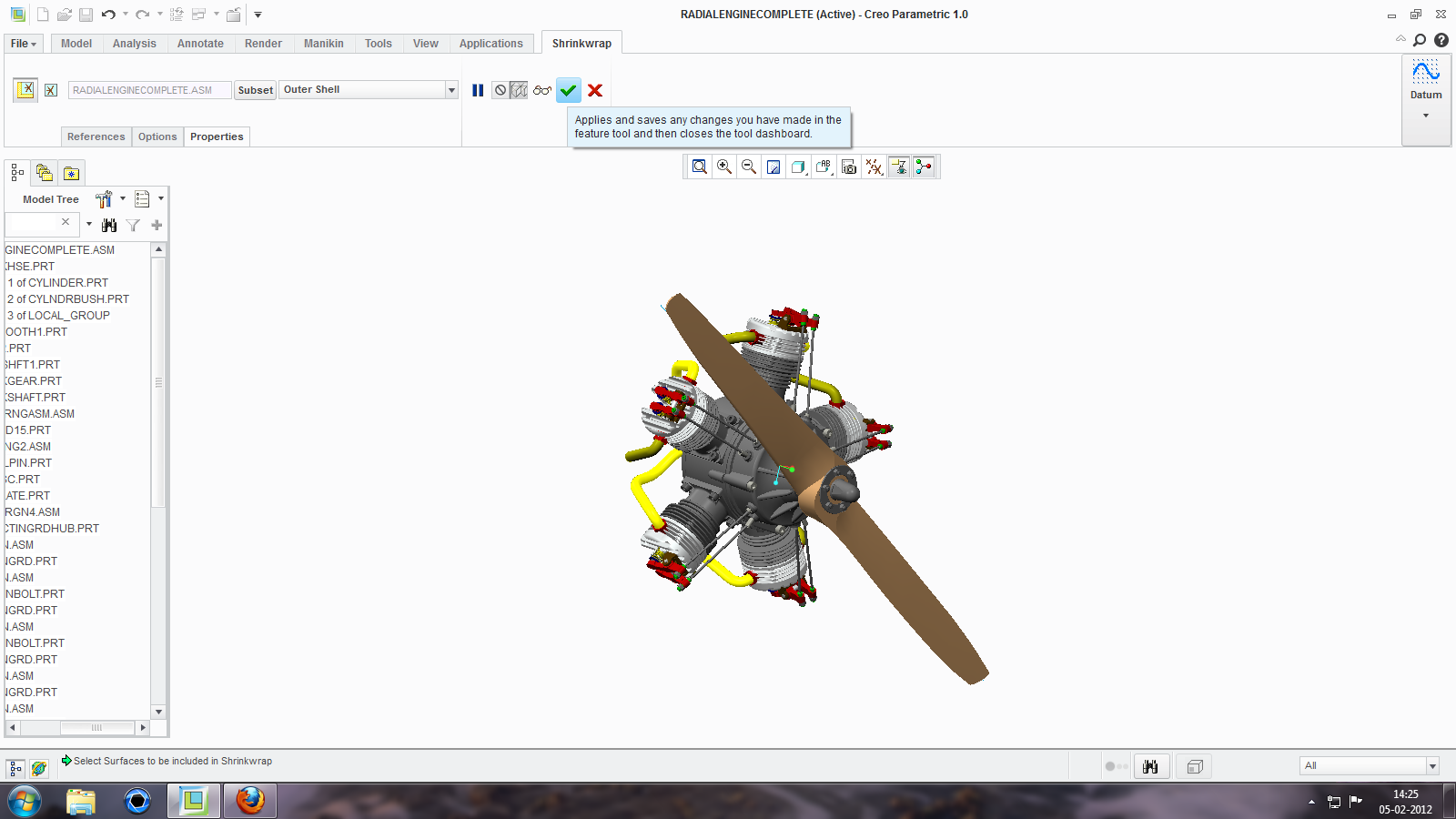Toggle the second small shrinkwrap type button
The width and height of the screenshot is (1456, 819).
click(x=51, y=90)
